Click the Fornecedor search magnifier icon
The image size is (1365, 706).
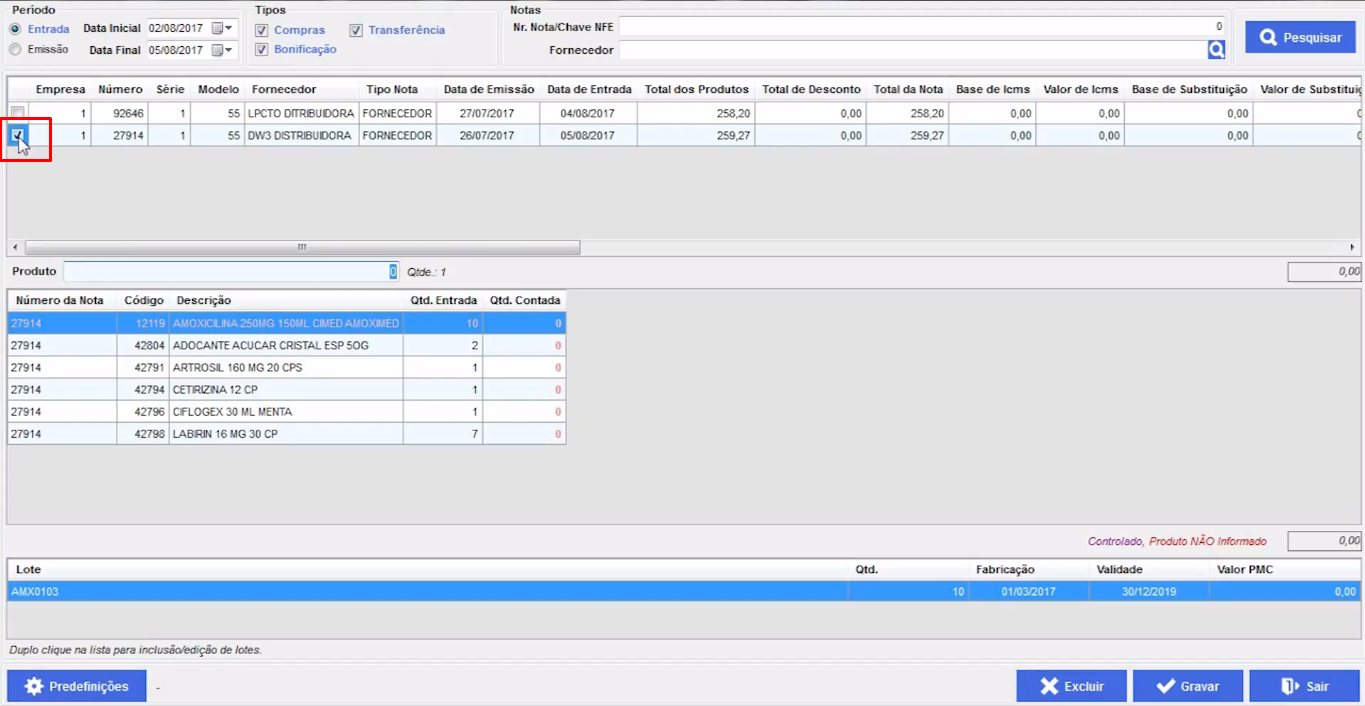click(x=1216, y=50)
